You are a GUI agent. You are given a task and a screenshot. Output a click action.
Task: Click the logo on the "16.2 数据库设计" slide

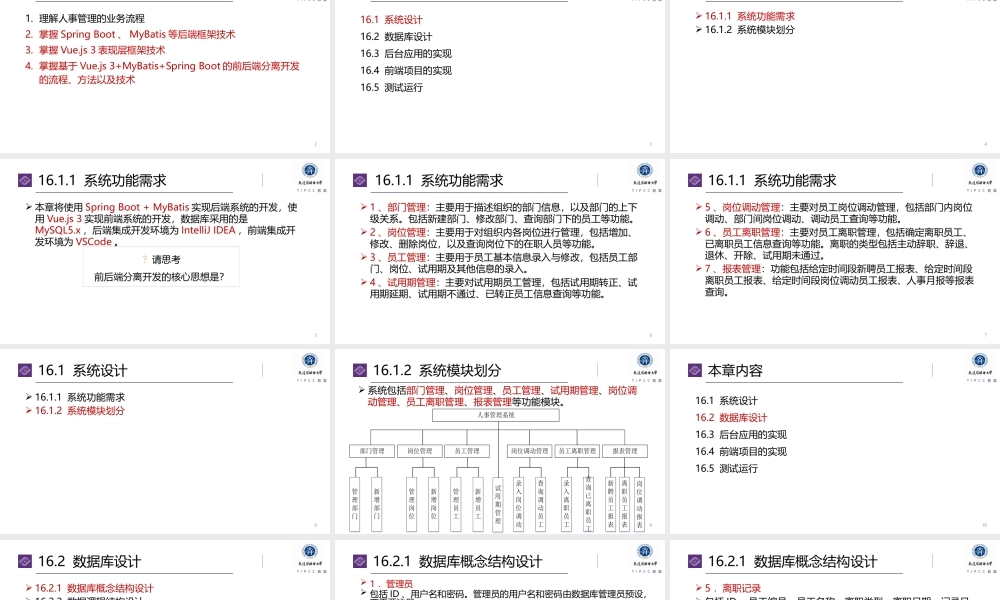pyautogui.click(x=309, y=551)
